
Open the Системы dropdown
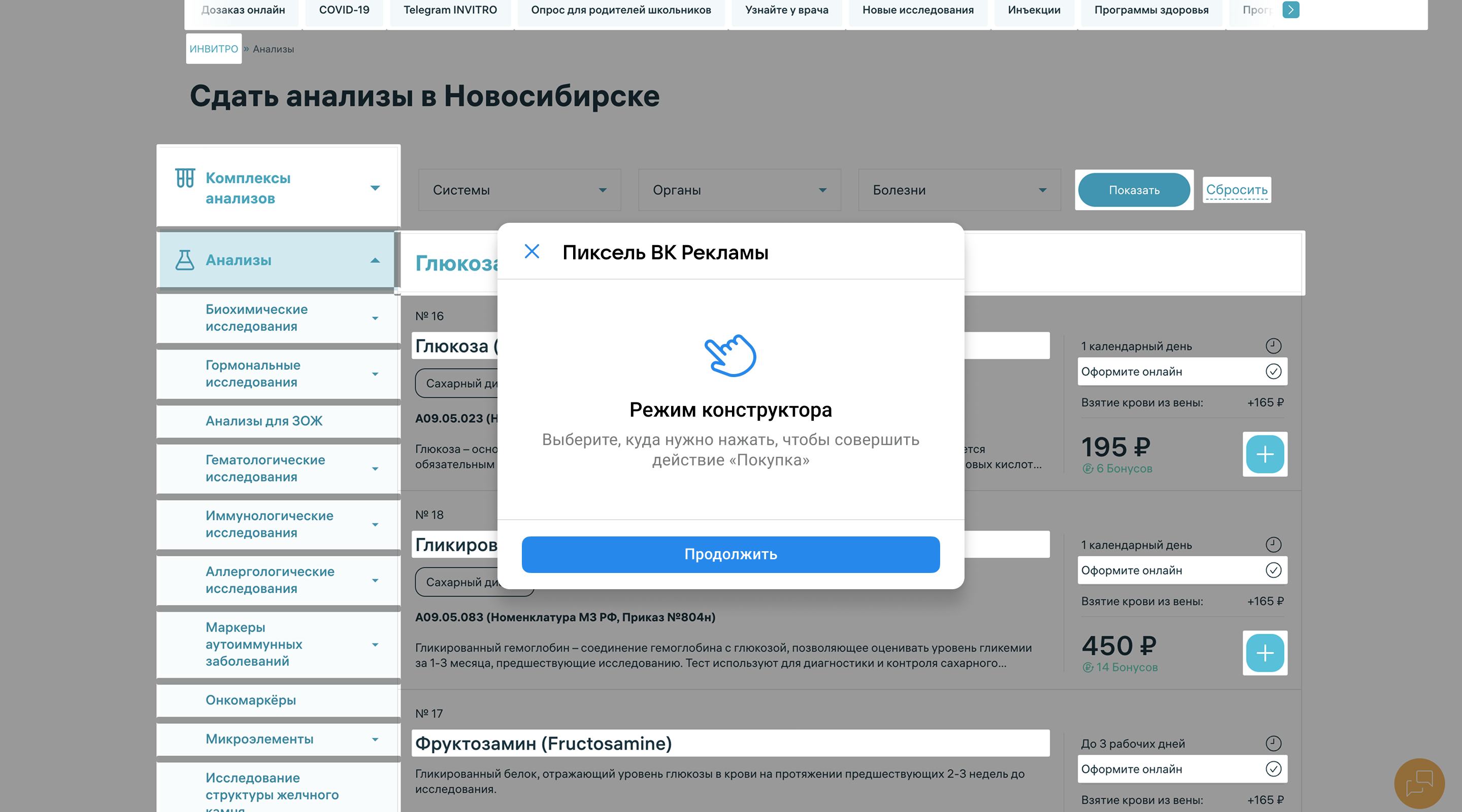point(519,190)
